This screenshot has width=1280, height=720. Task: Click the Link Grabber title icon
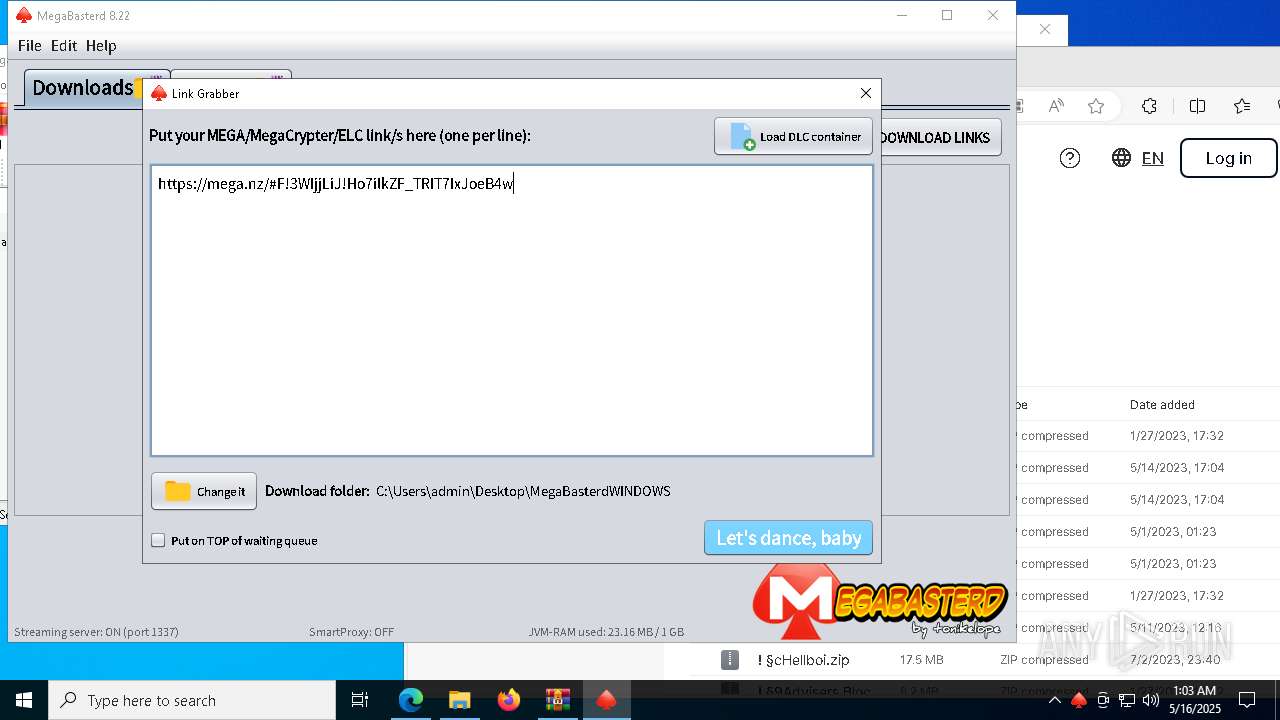(x=158, y=93)
